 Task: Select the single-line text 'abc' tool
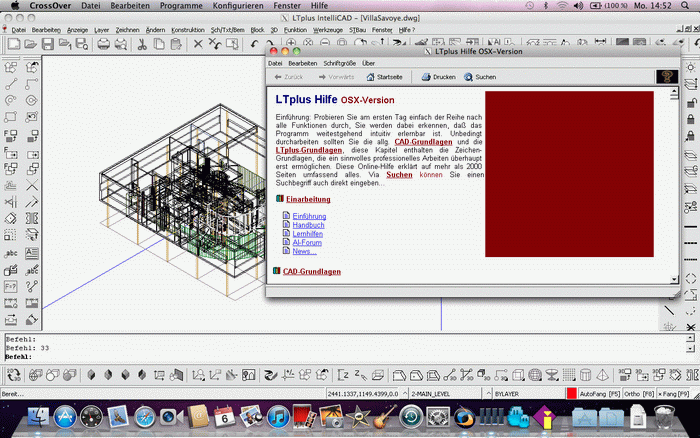(11, 253)
